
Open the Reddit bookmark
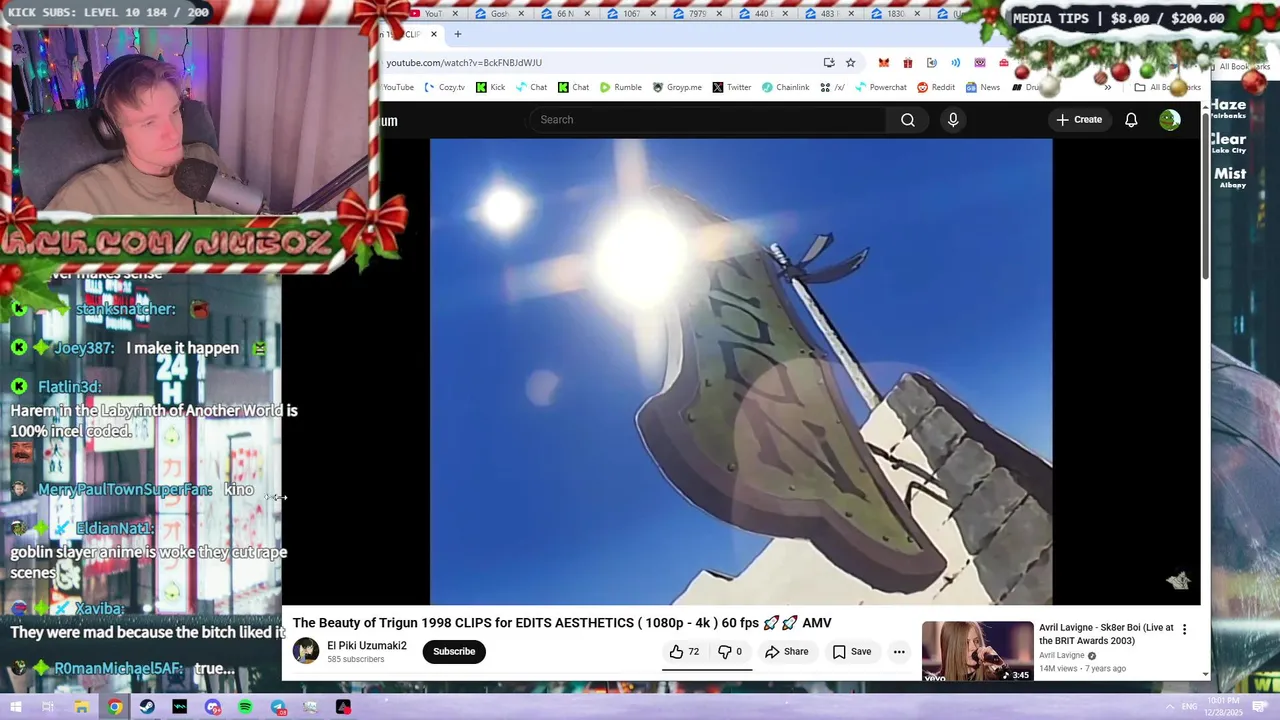pos(936,87)
